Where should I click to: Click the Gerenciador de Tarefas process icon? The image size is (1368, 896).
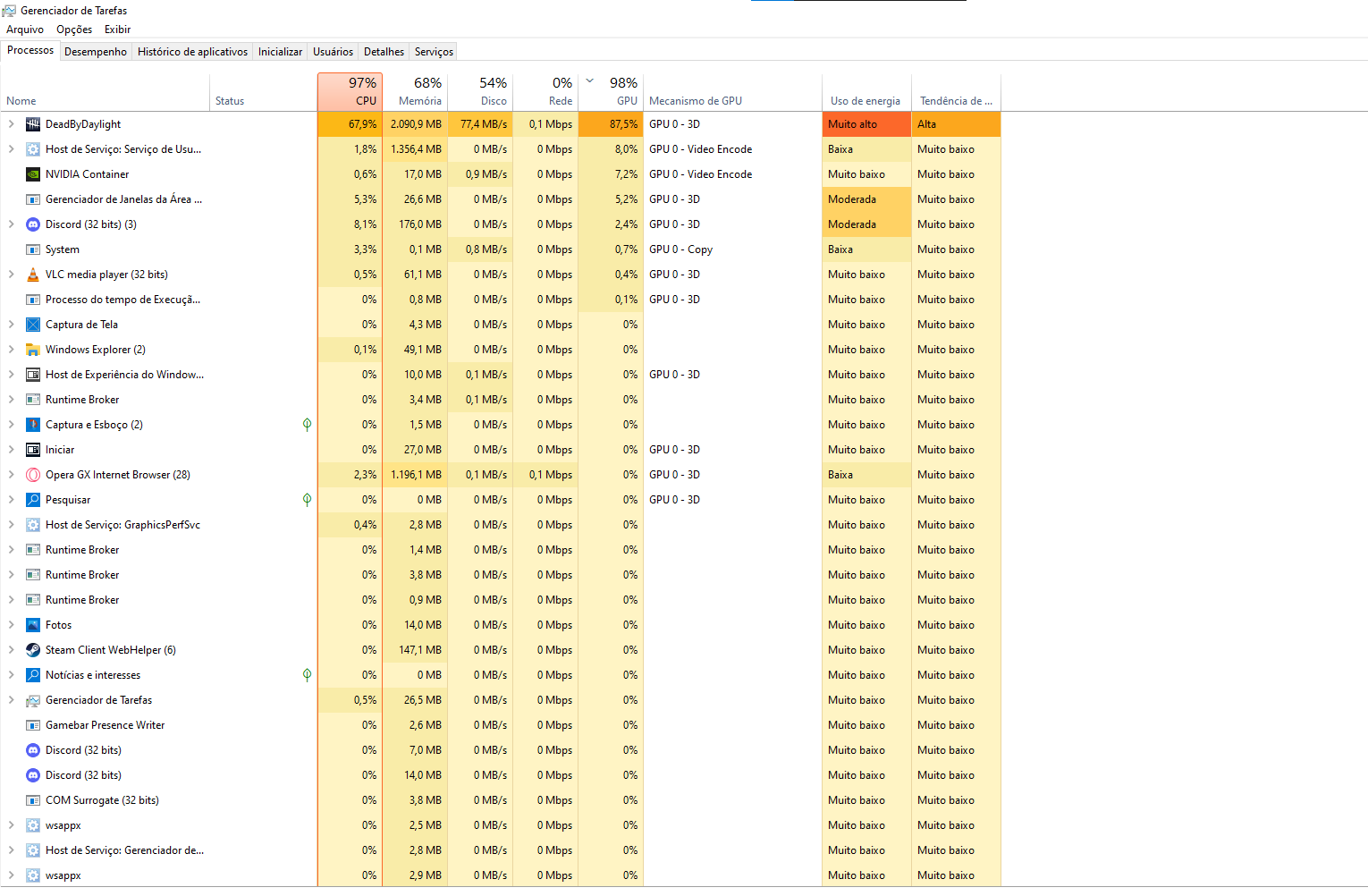(x=33, y=700)
